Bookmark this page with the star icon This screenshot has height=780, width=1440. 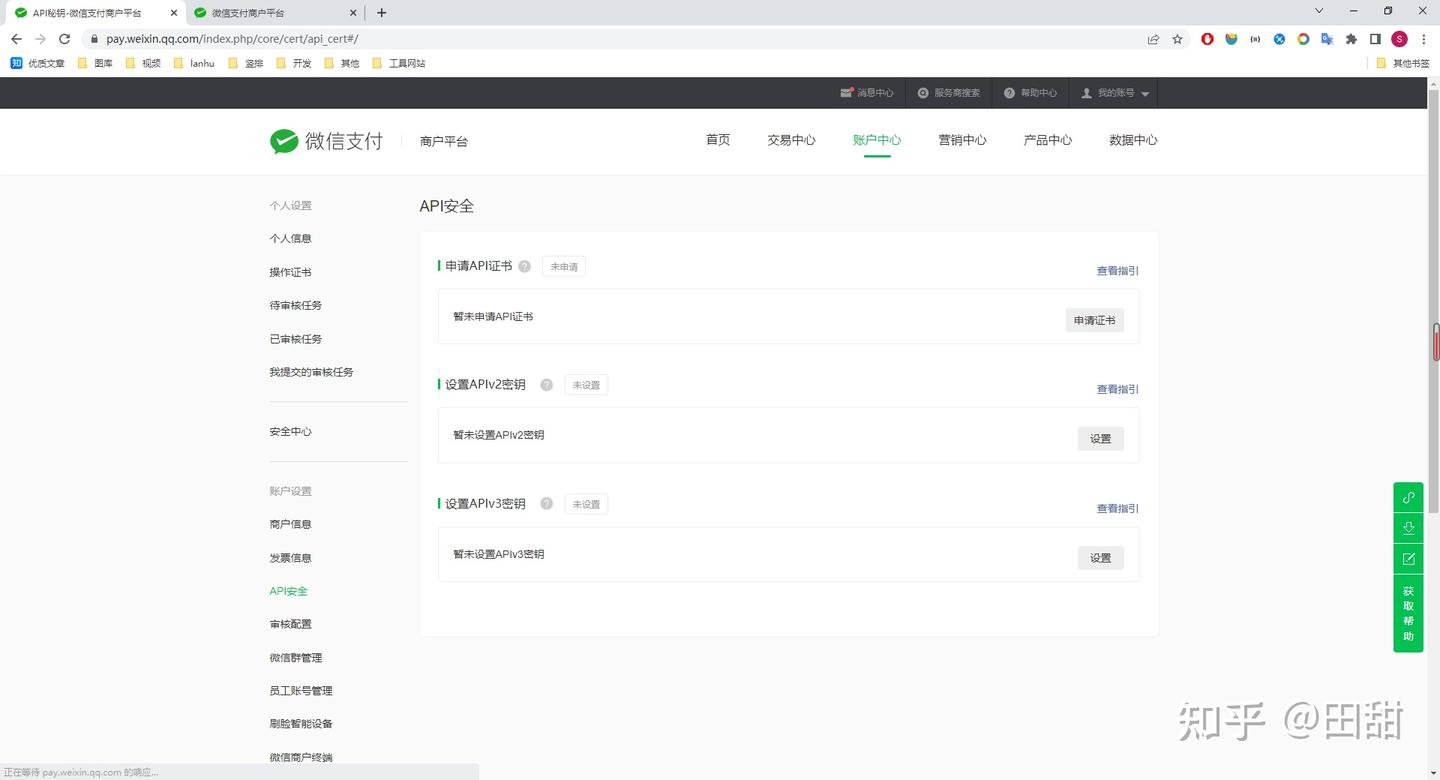tap(1178, 39)
